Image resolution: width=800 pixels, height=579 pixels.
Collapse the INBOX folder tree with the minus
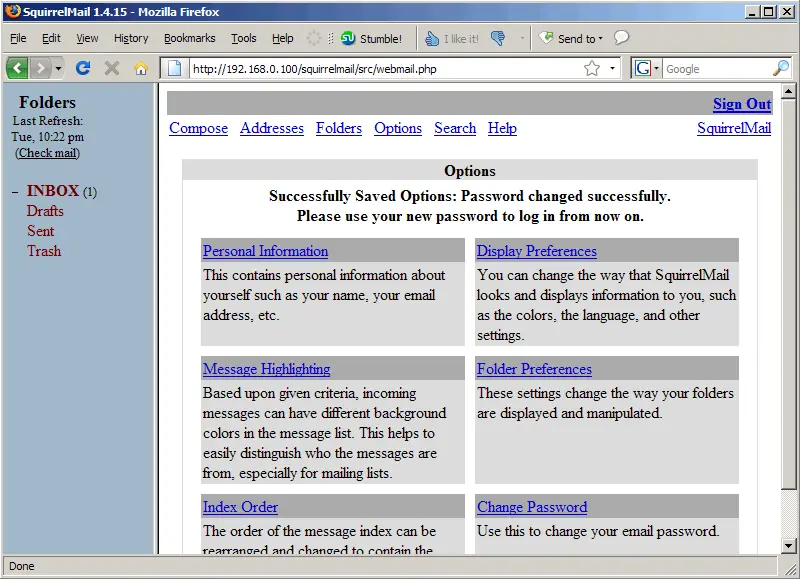point(15,192)
